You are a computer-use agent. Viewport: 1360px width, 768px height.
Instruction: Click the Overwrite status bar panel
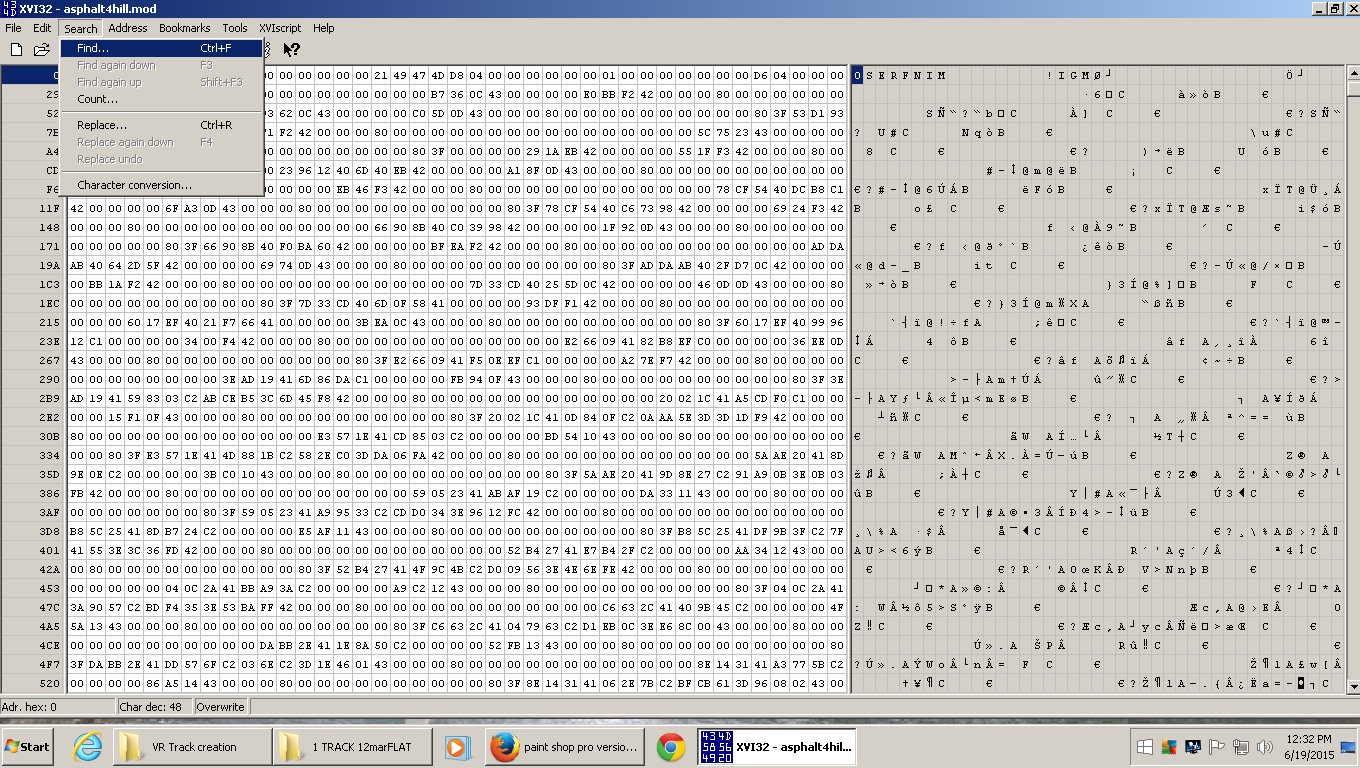pos(220,706)
